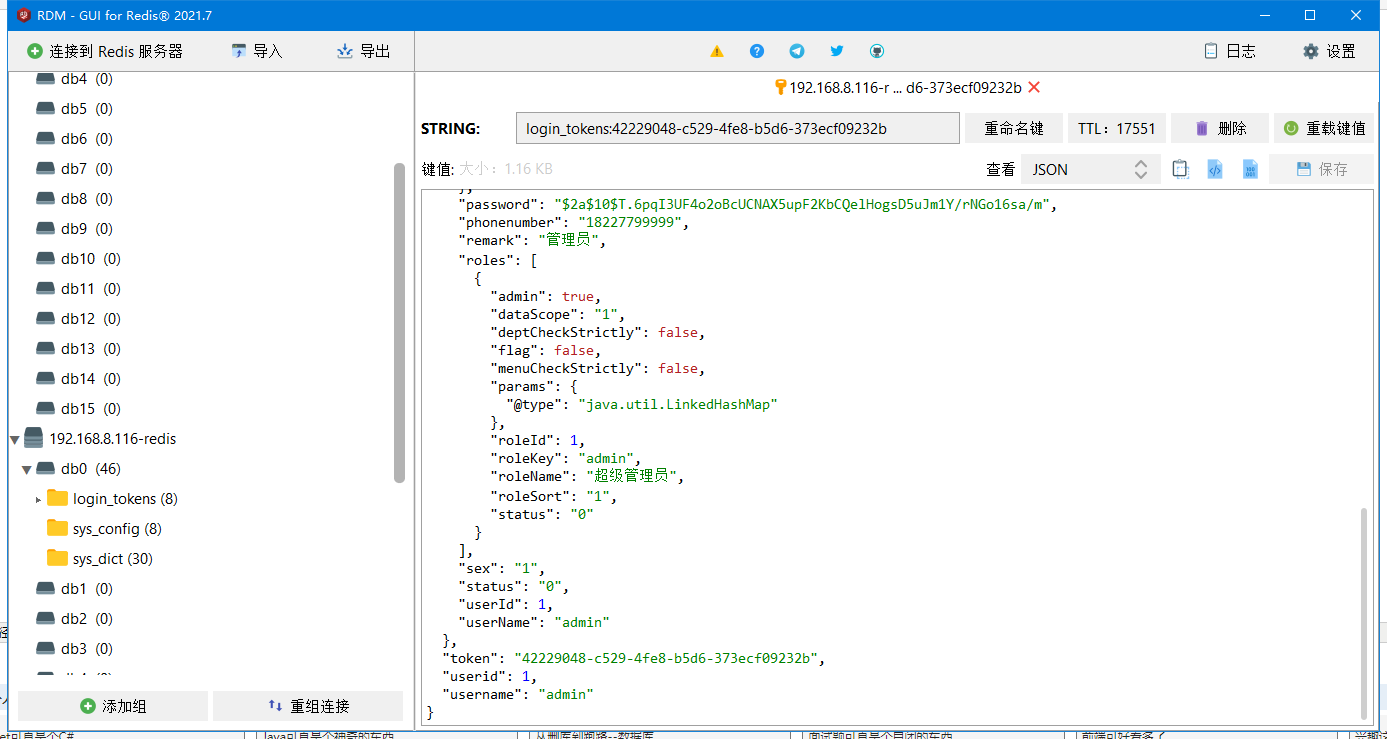
Task: Click the JSON value viewer scrollbar
Action: (1364, 612)
